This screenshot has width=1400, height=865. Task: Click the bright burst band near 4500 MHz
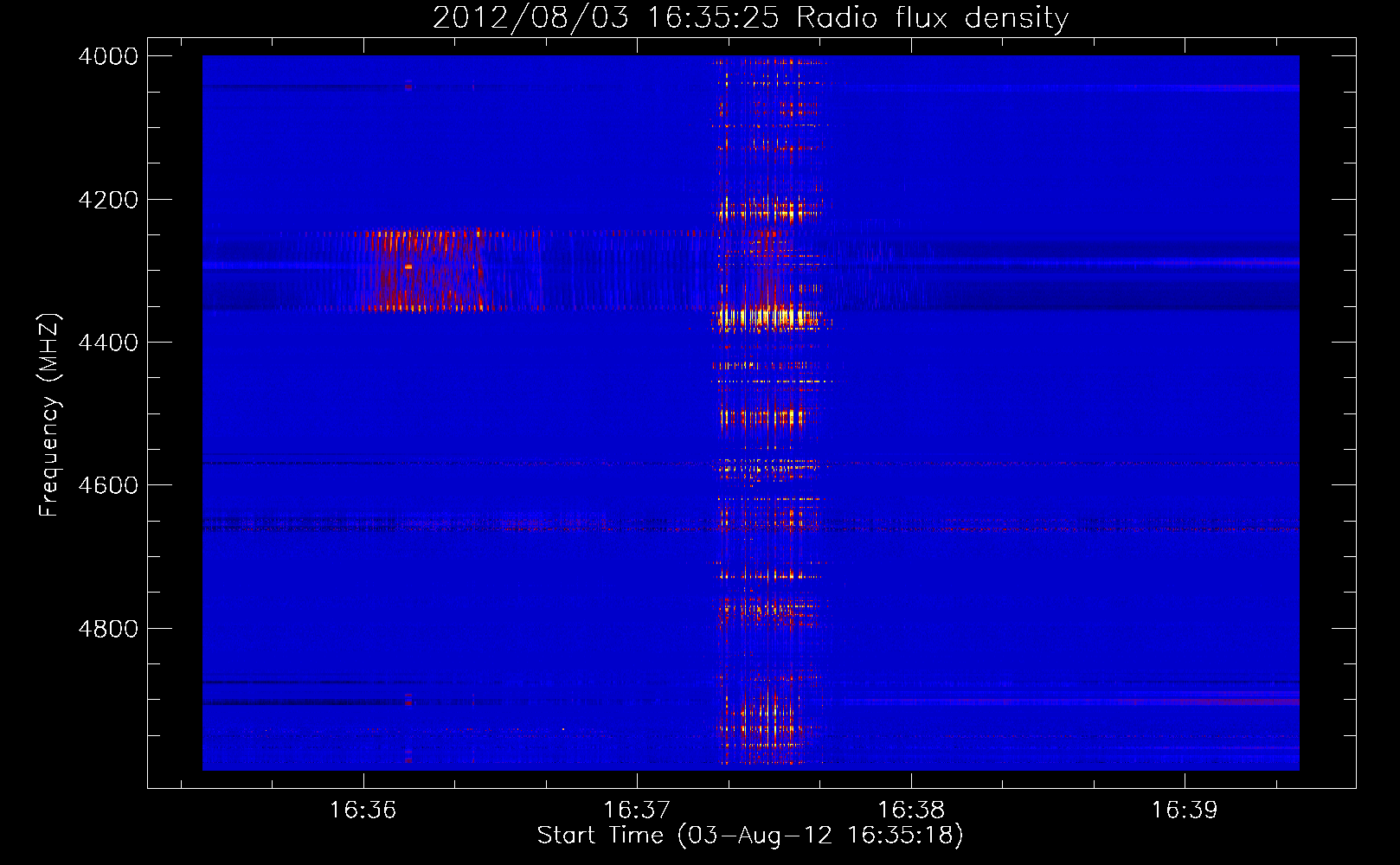pyautogui.click(x=763, y=419)
